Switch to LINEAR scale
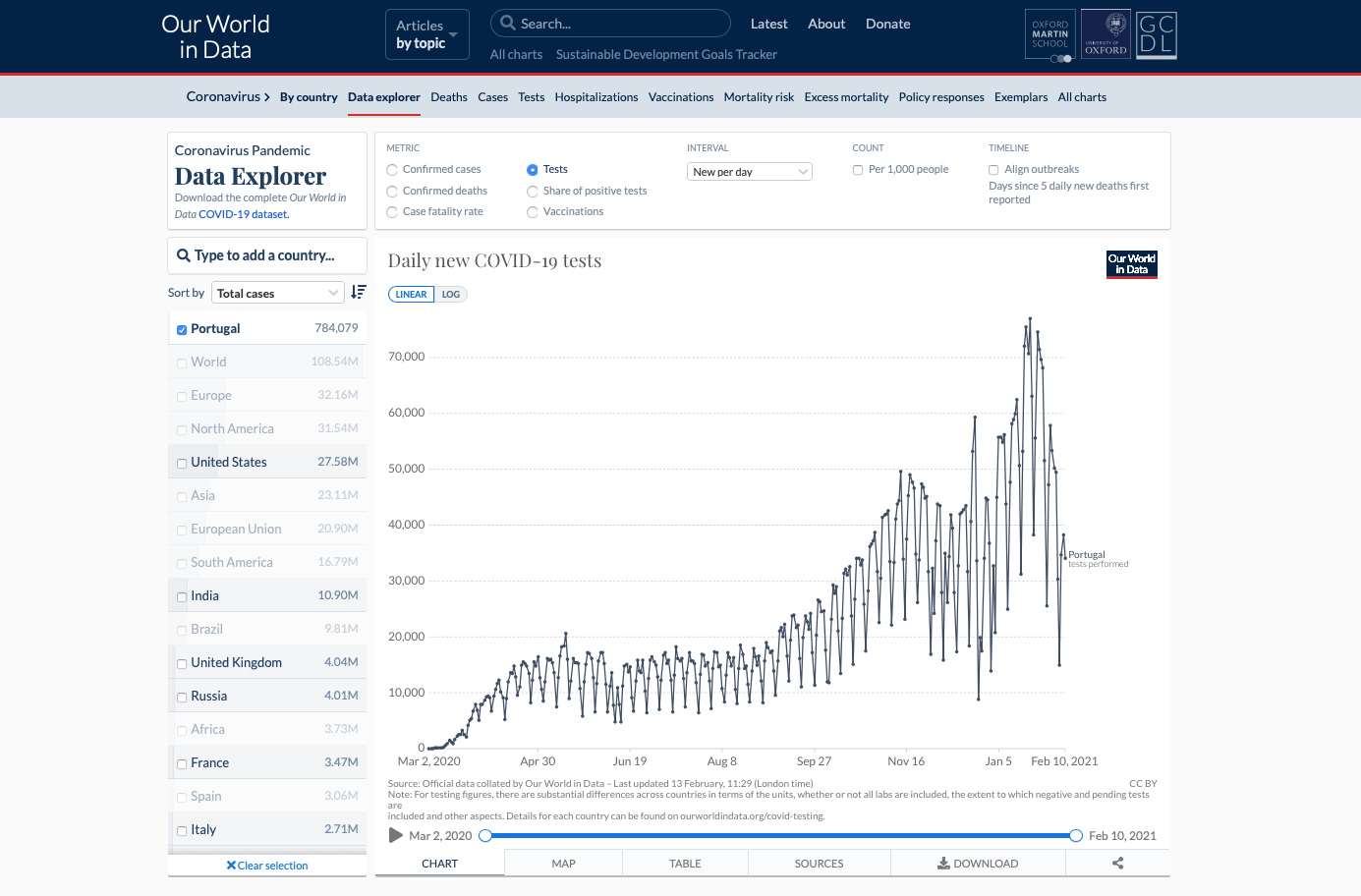 [x=411, y=295]
